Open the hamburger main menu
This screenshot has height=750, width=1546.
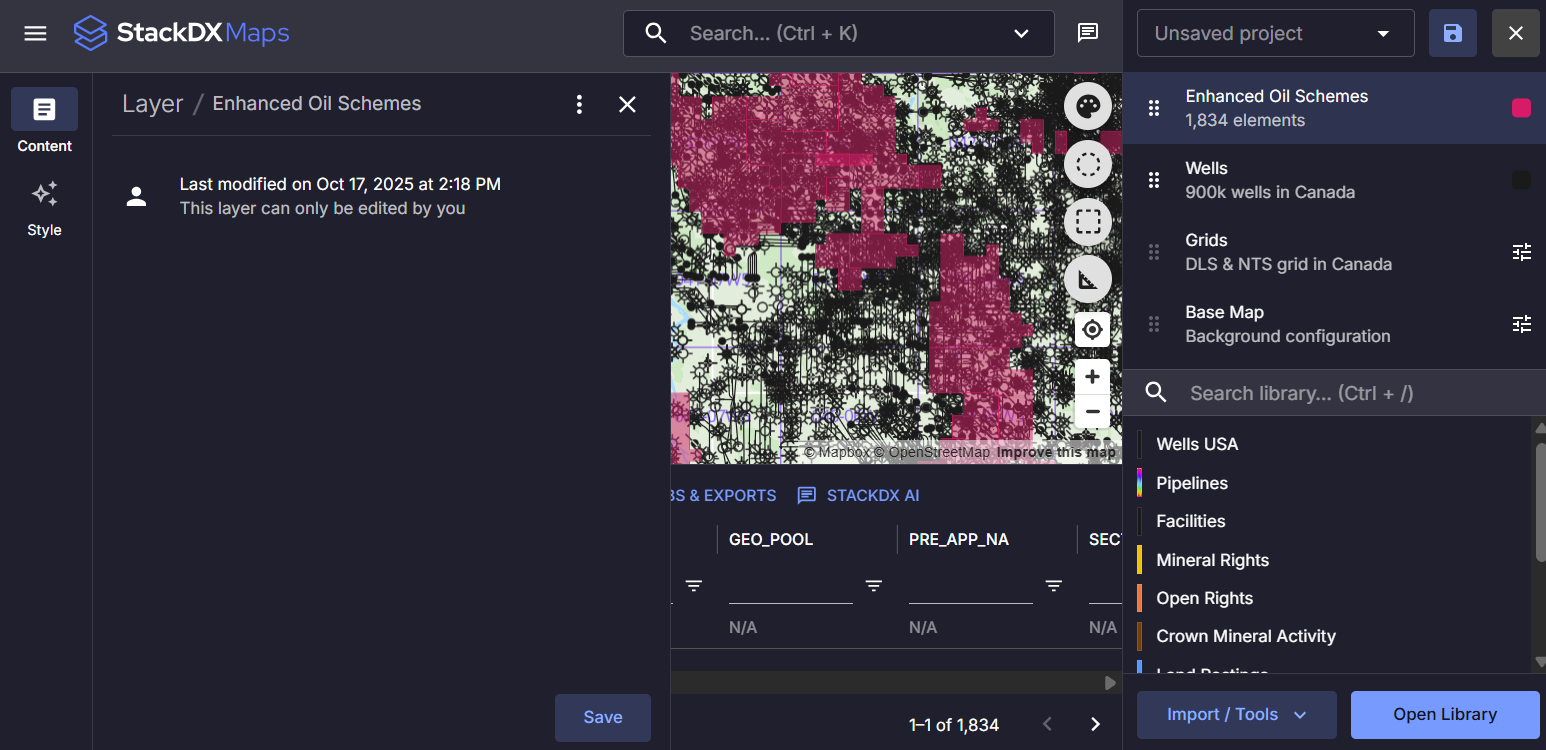coord(36,34)
